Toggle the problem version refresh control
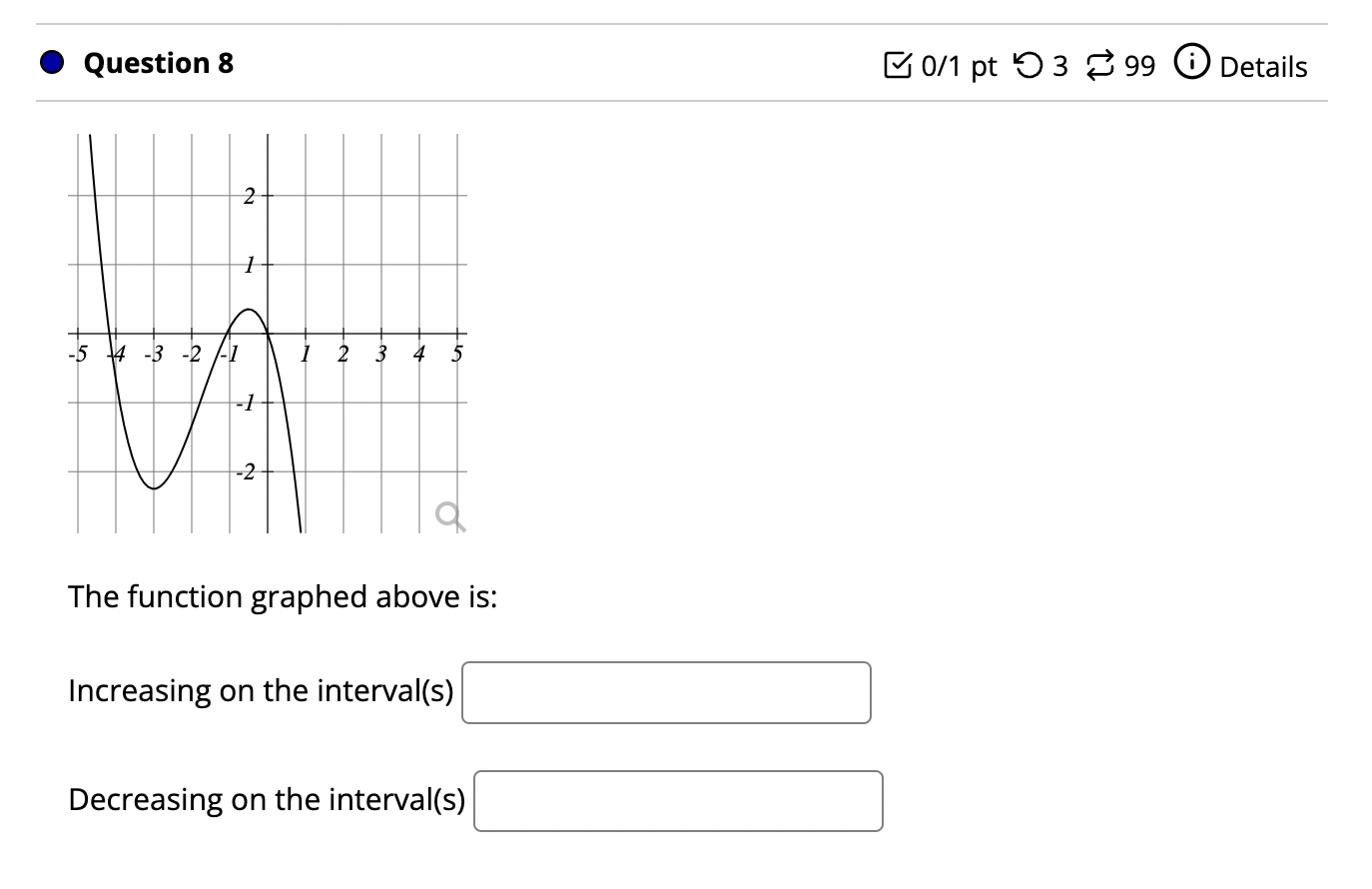Screen dimensions: 1372x889 coord(1099,64)
